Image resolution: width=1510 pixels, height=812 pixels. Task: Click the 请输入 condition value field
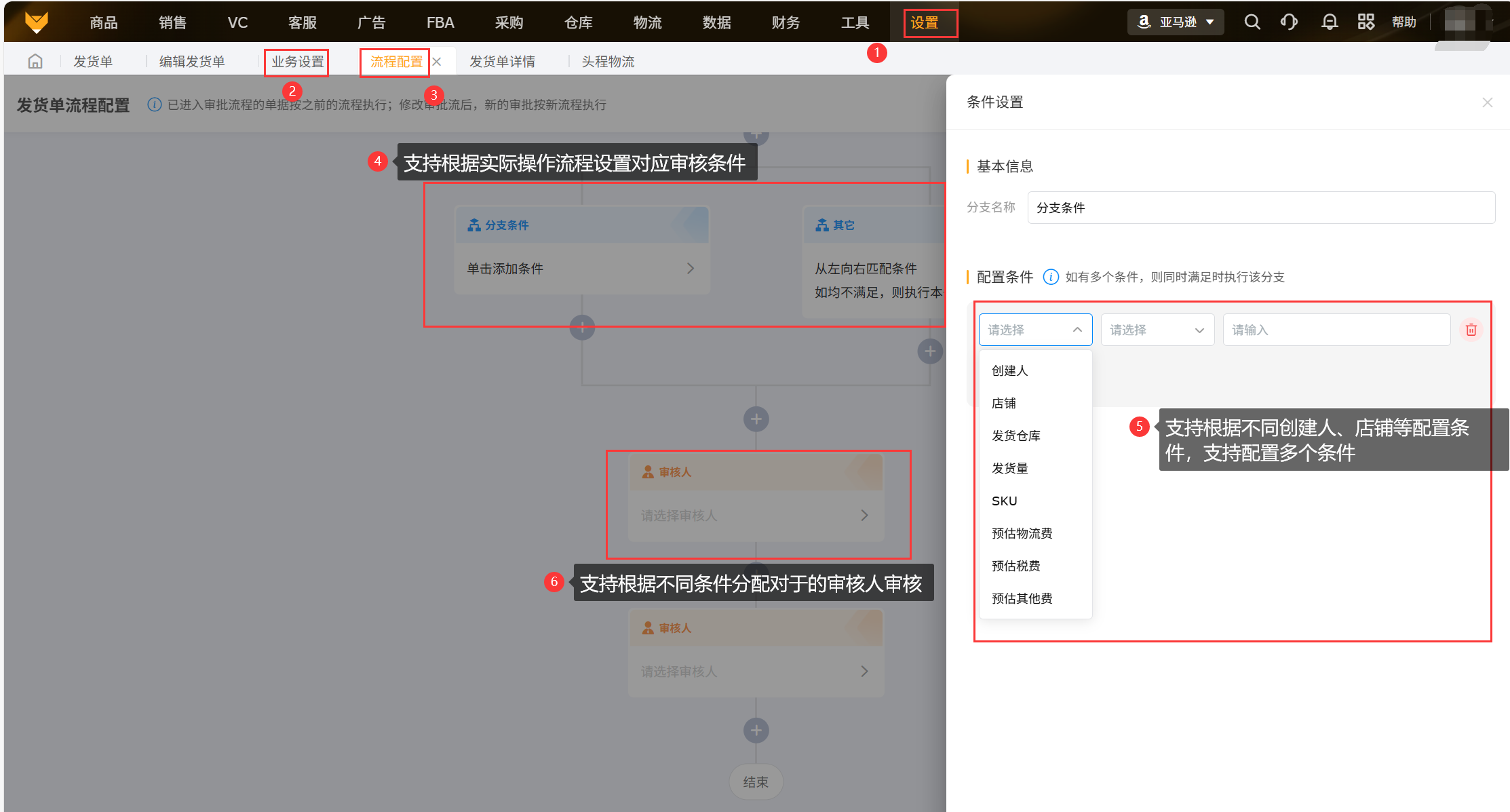(x=1336, y=330)
